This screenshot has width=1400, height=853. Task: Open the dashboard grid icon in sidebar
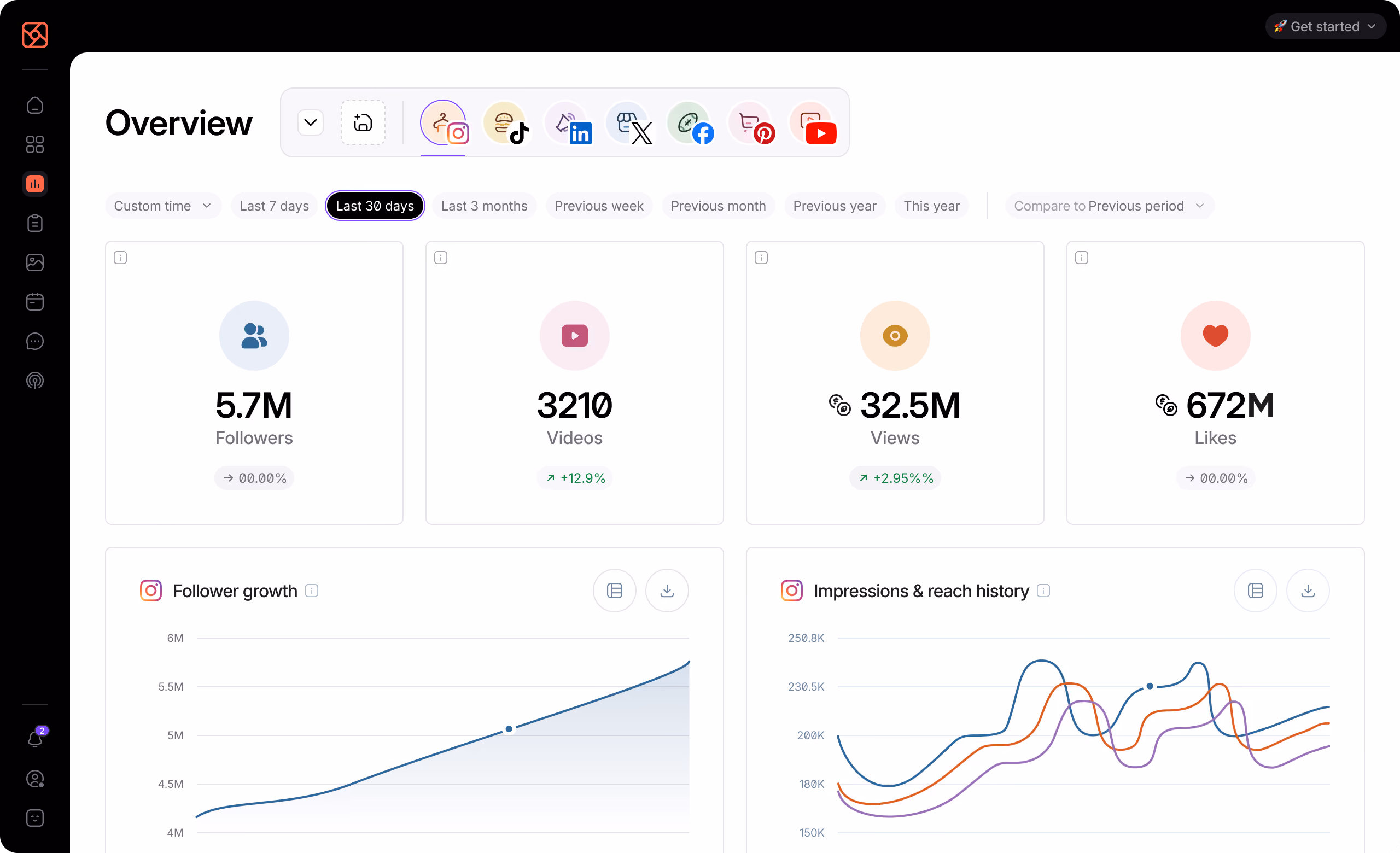[x=34, y=144]
